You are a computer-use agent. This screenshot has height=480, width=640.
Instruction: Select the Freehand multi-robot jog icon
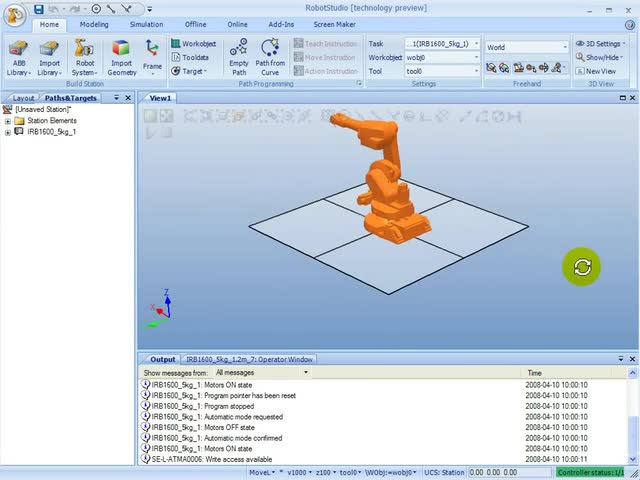[558, 68]
